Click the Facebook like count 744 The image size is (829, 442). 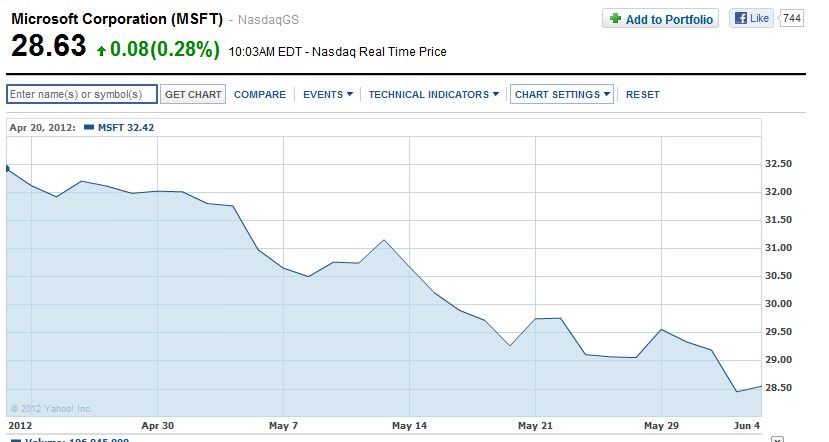click(791, 18)
